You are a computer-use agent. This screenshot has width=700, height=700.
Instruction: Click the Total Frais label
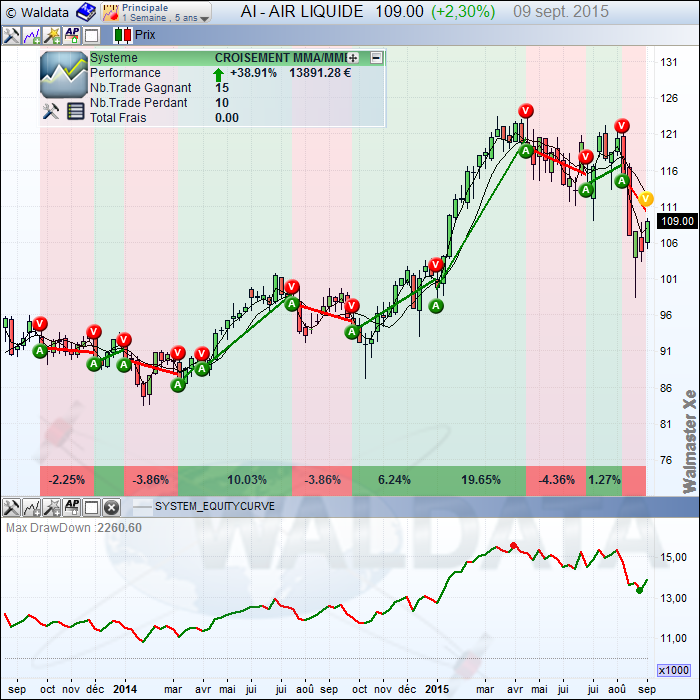click(x=118, y=118)
